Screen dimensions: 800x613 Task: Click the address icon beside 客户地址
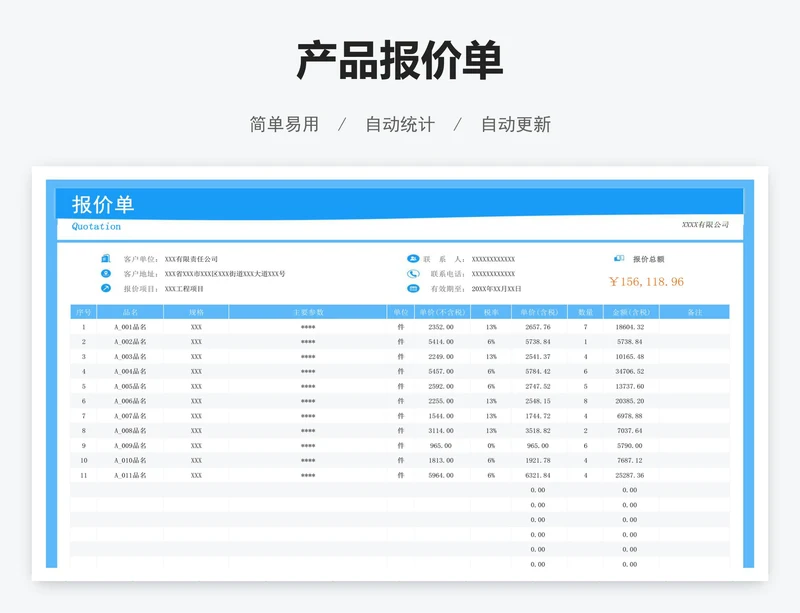(x=106, y=274)
